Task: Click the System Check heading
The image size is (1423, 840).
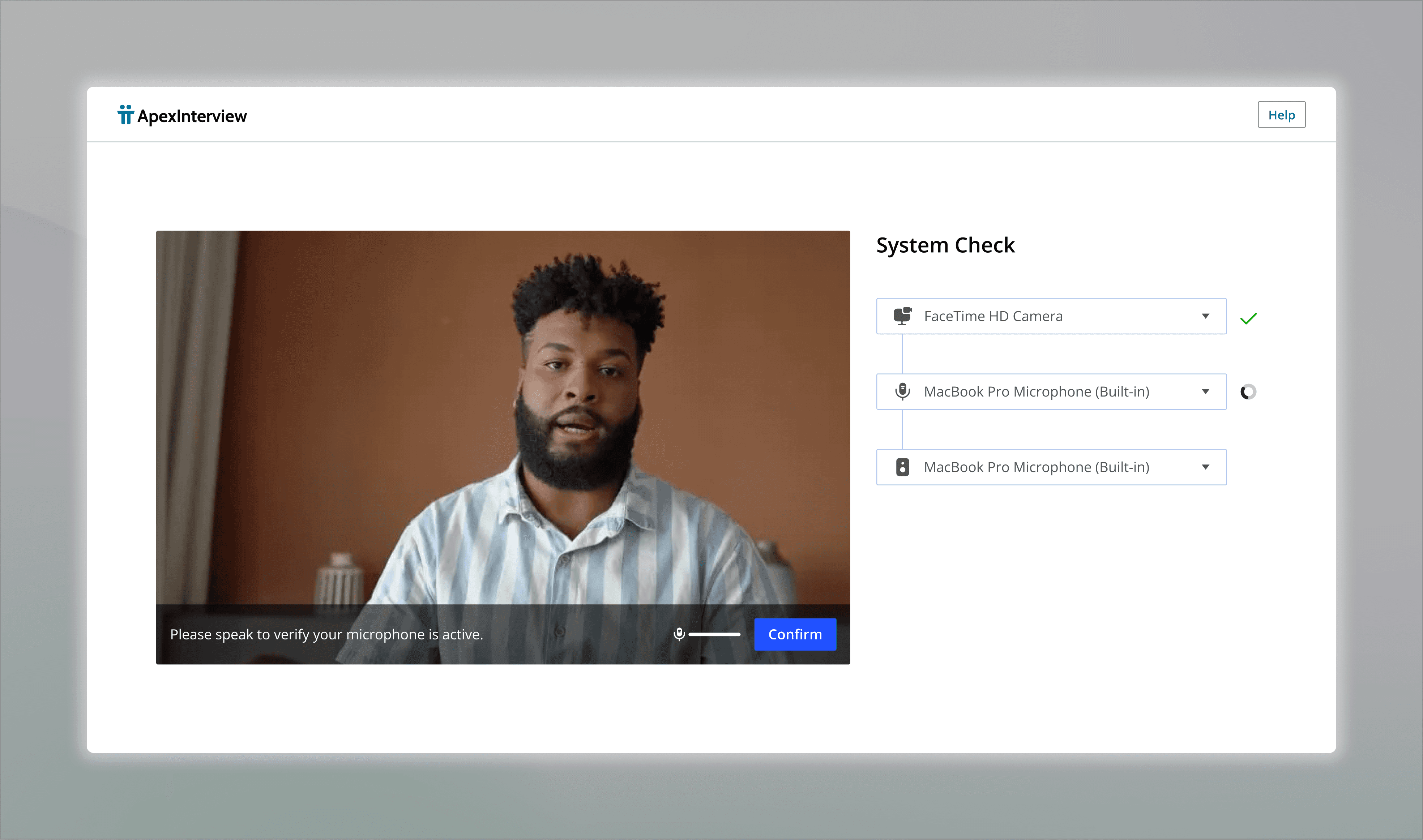Action: 945,245
